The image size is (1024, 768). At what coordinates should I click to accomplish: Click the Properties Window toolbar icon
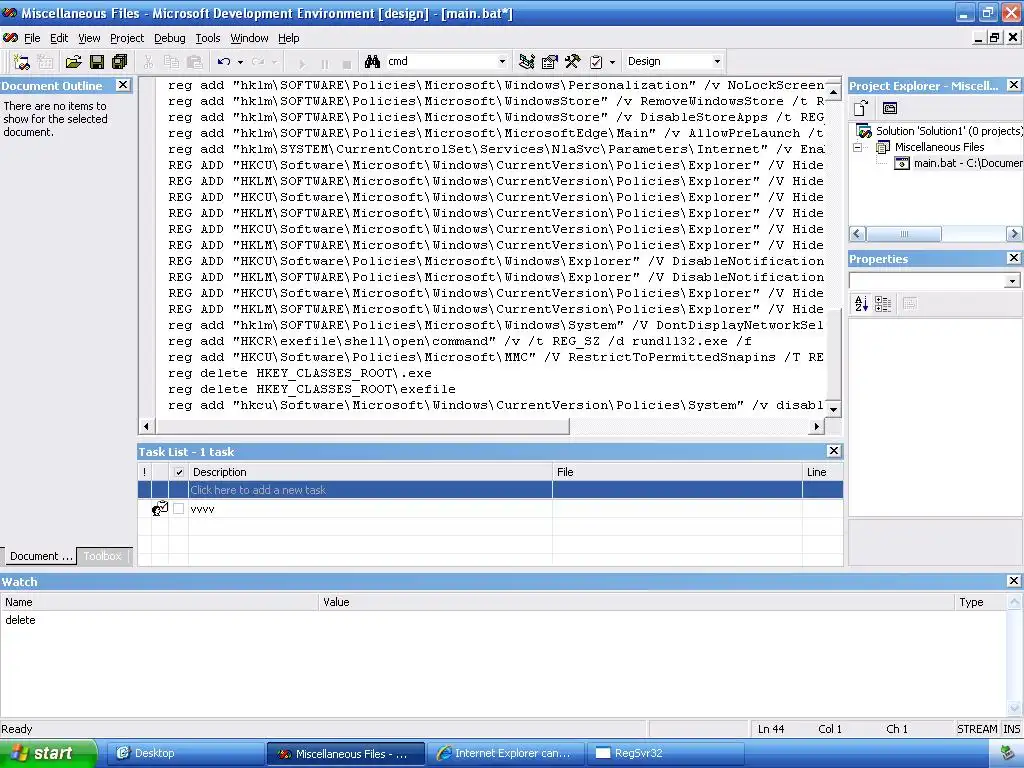pos(550,62)
